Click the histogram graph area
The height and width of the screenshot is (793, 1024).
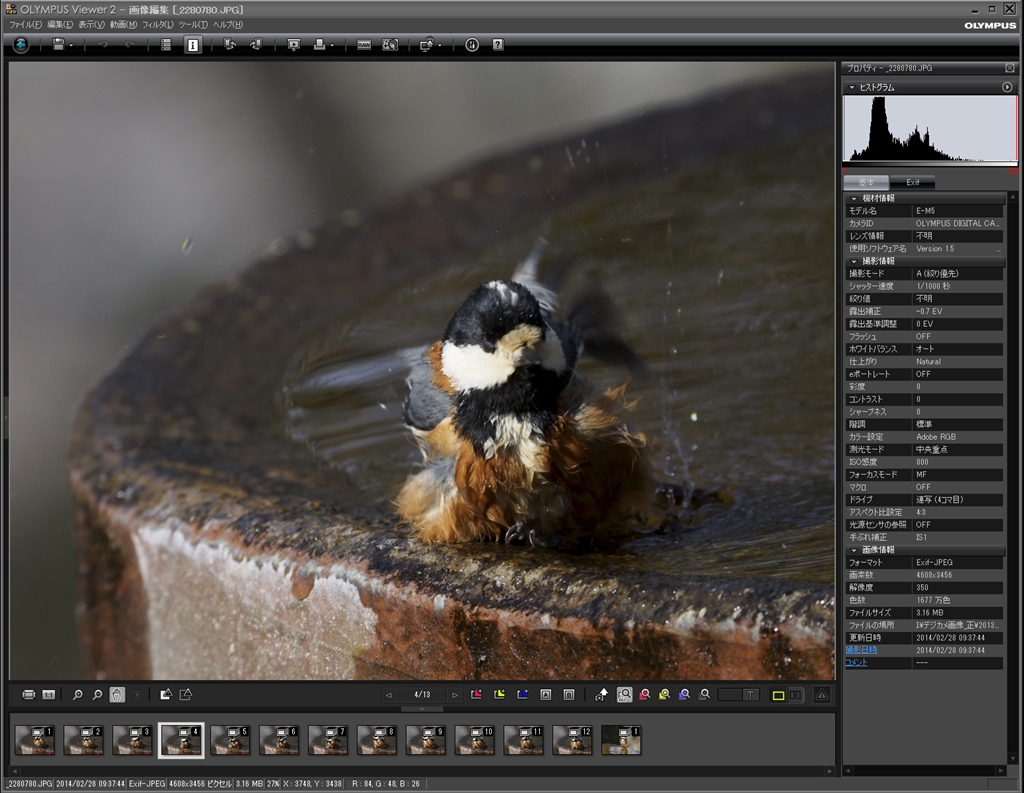929,129
